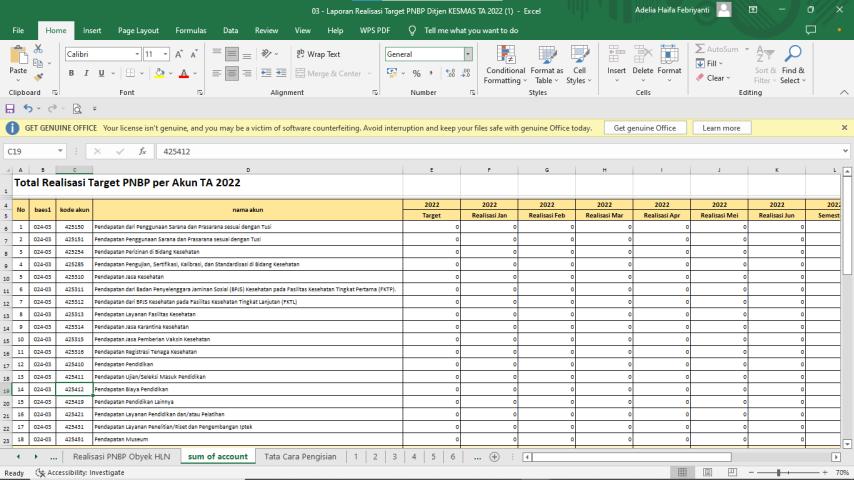Screen dimensions: 854x480
Task: Toggle Italic formatting
Action: pos(86,73)
